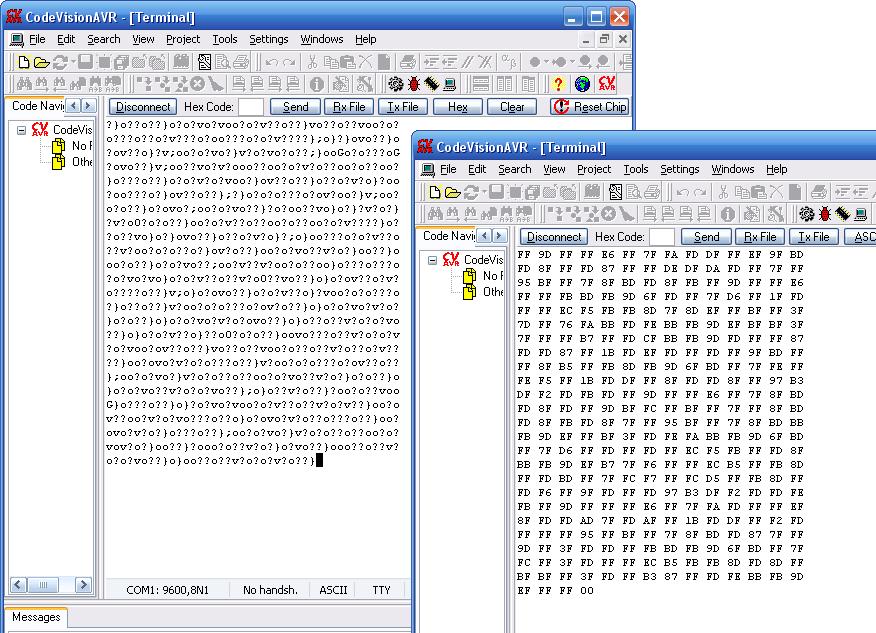Click the reload dropdown arrow in left toolbar
The image size is (876, 633).
point(73,62)
